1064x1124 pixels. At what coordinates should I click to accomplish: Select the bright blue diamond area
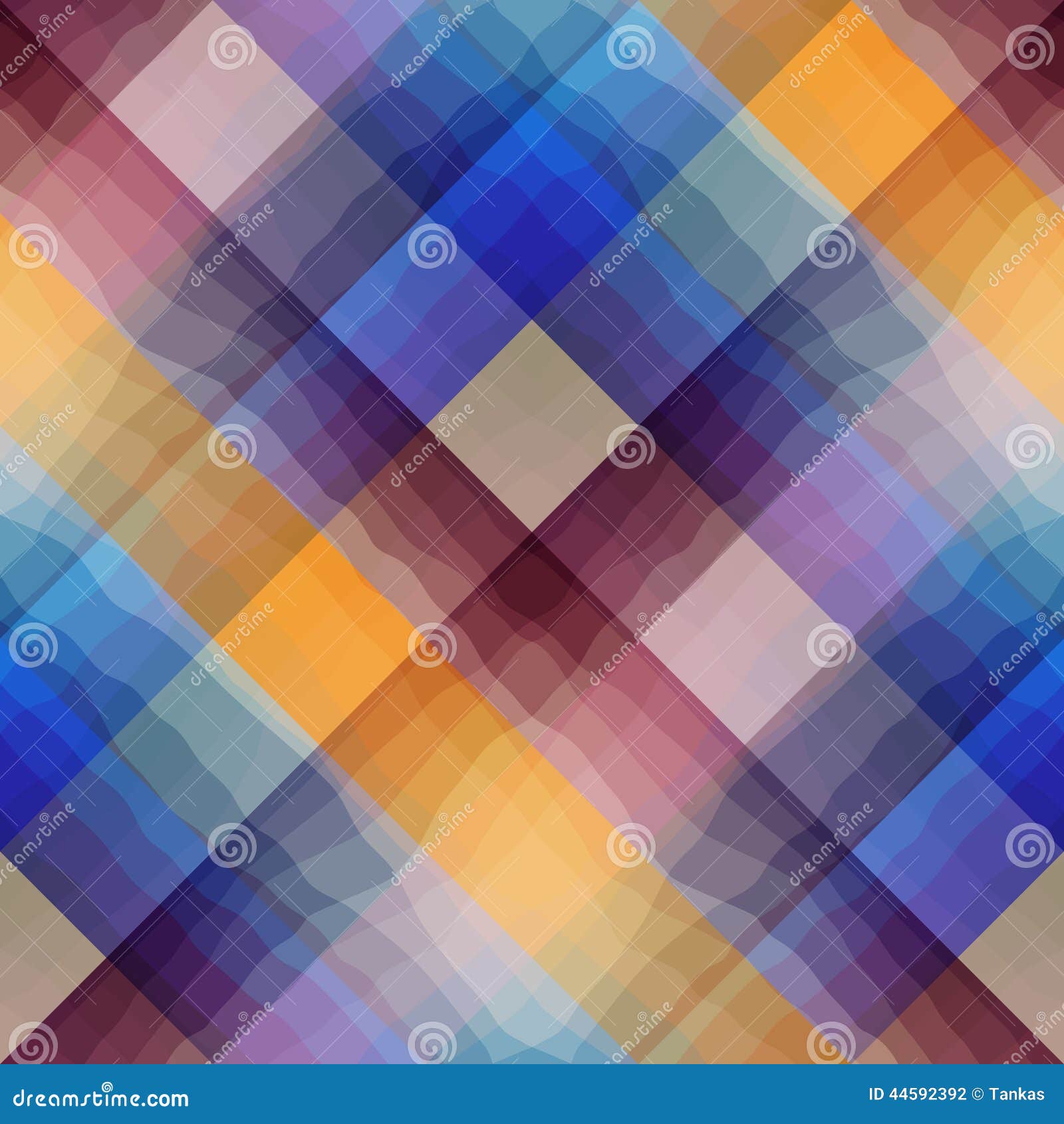[525, 213]
